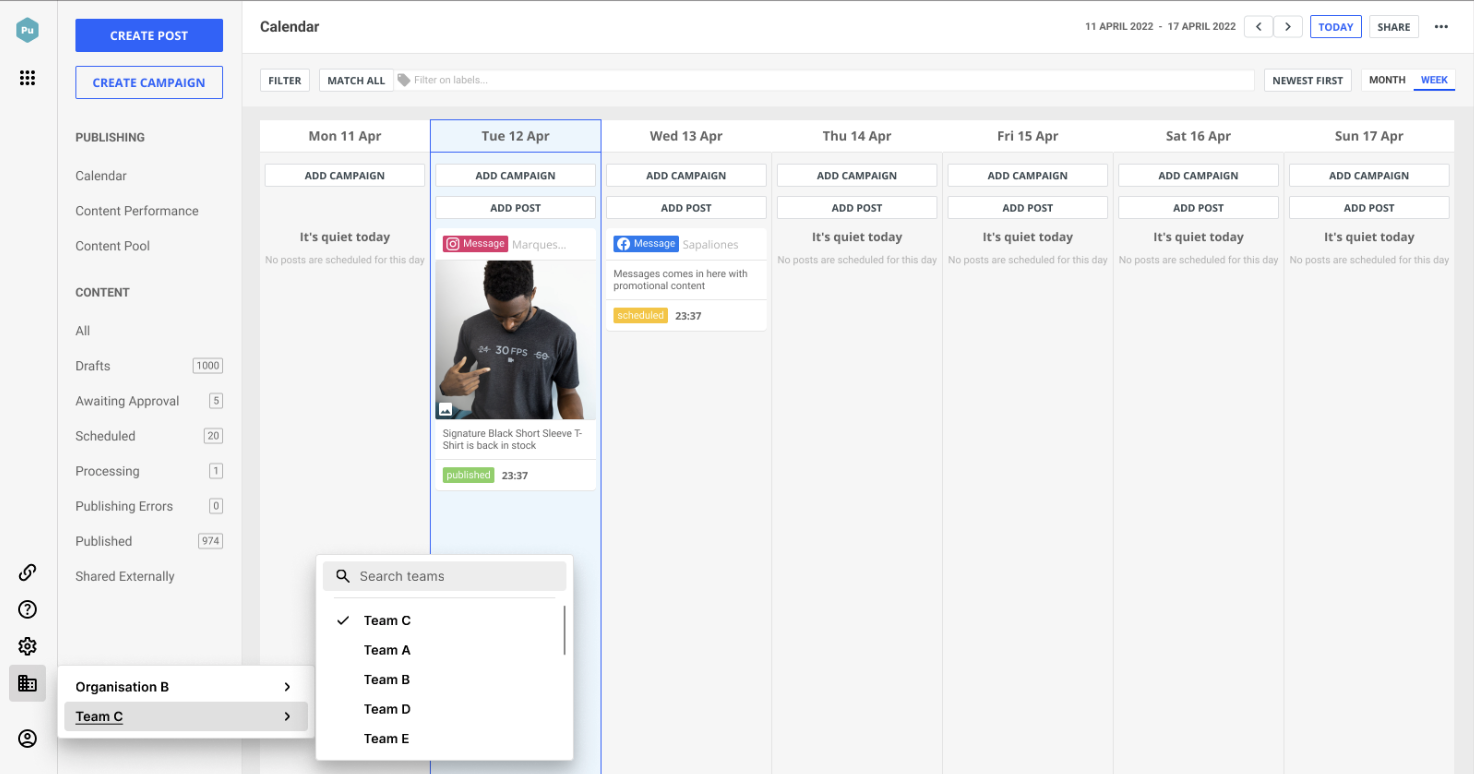
Task: Select Team D in teams list
Action: click(x=387, y=709)
